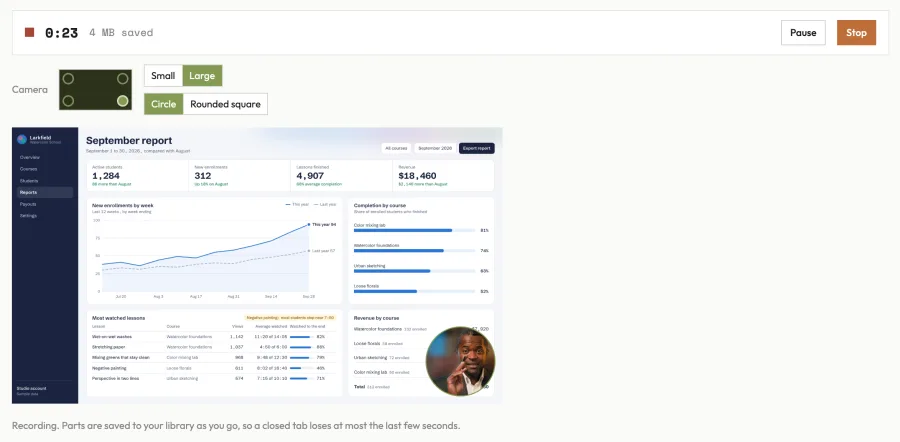Image resolution: width=900 pixels, height=442 pixels.
Task: Click the Camera label
Action: [x=30, y=90]
